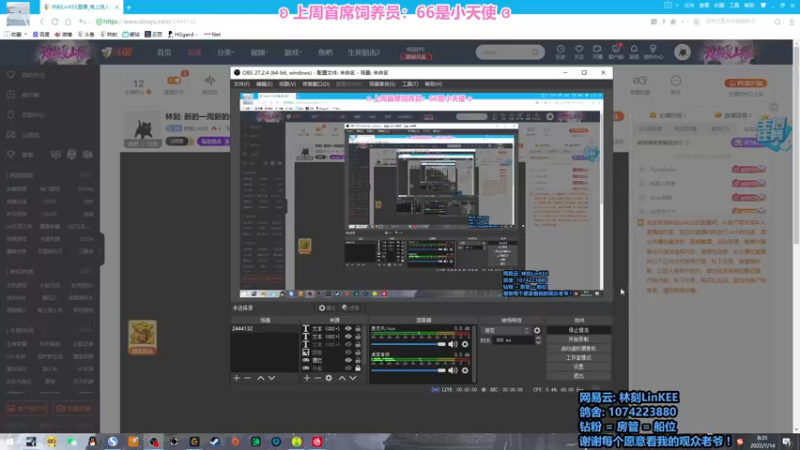Image resolution: width=800 pixels, height=450 pixels.
Task: Open the user avatar in Douyu header
Action: [682, 52]
